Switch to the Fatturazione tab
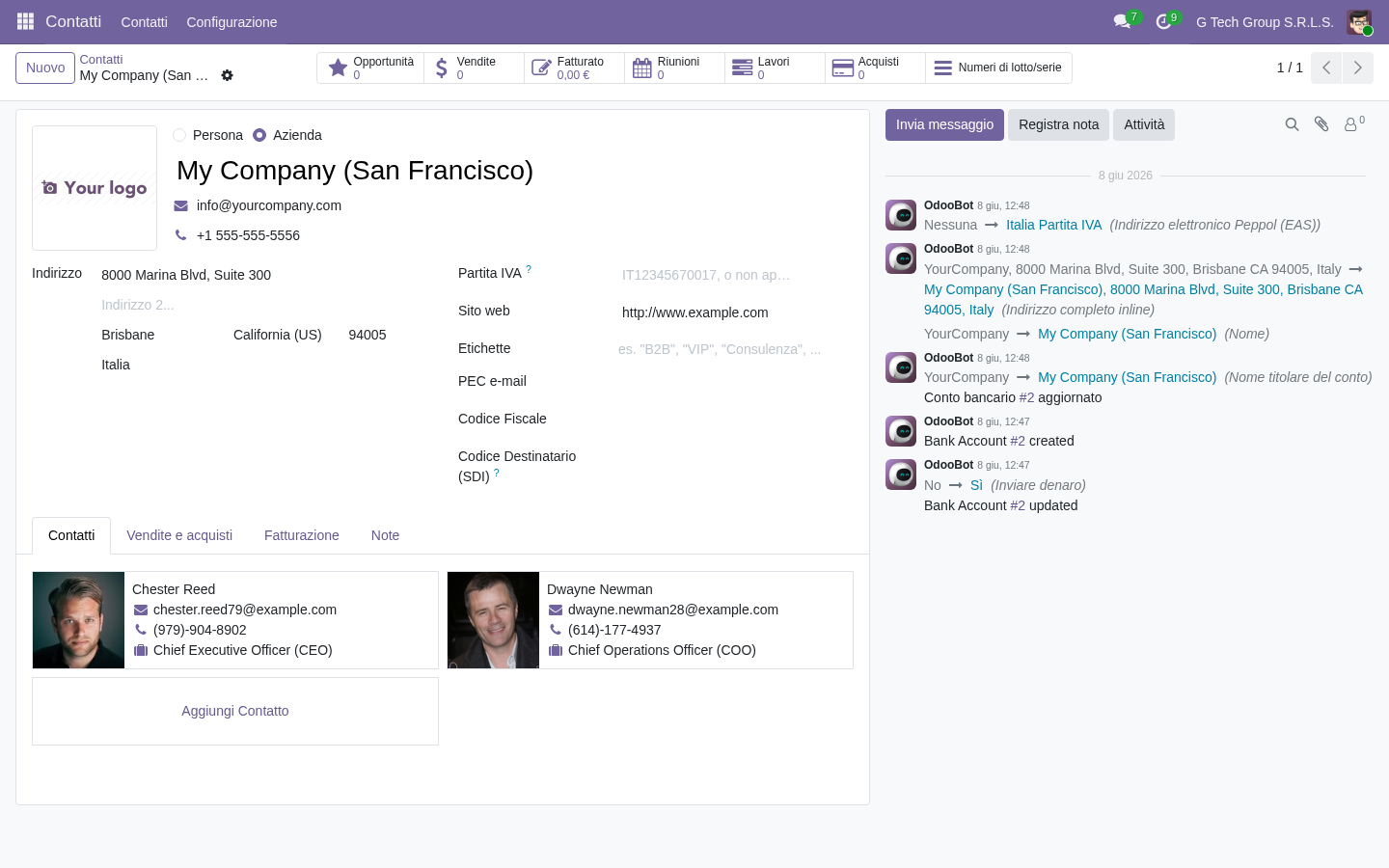 pos(302,535)
